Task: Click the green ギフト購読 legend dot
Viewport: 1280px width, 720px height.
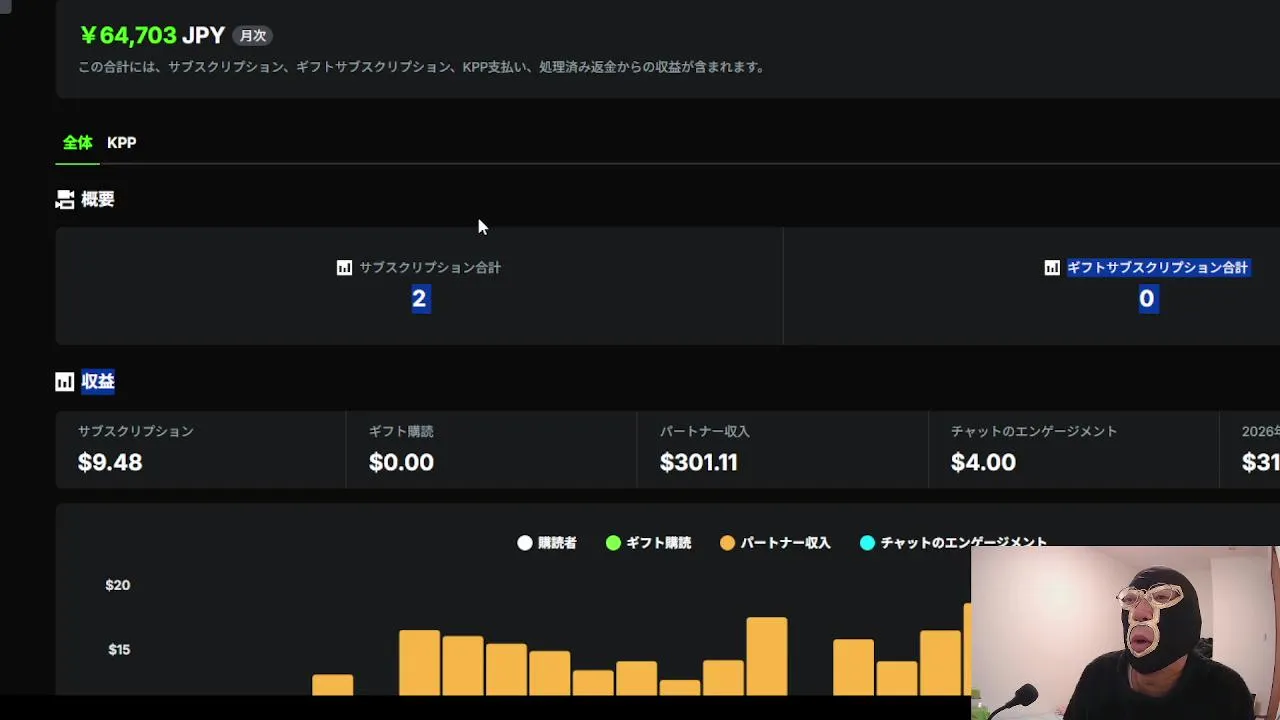Action: 613,543
